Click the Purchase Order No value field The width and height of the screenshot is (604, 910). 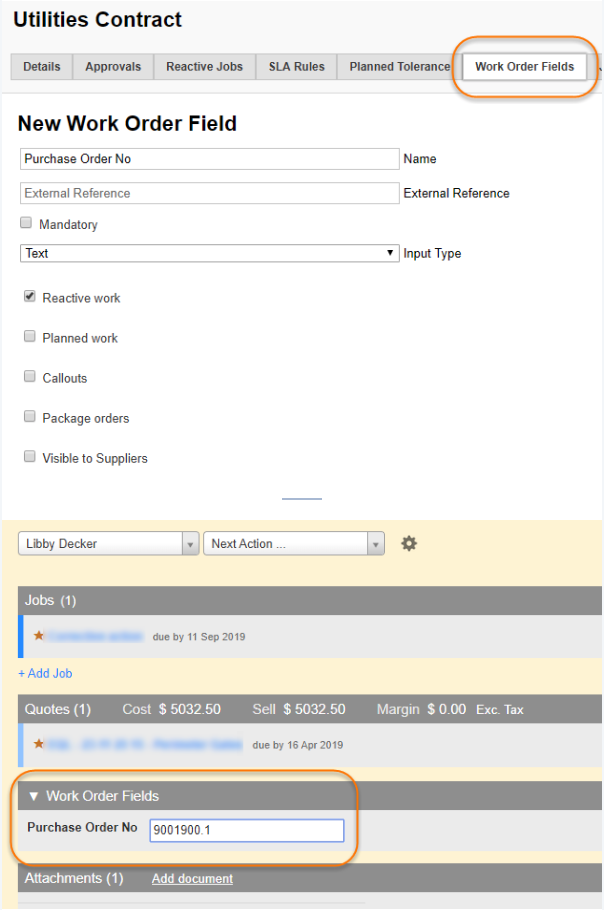pyautogui.click(x=246, y=830)
